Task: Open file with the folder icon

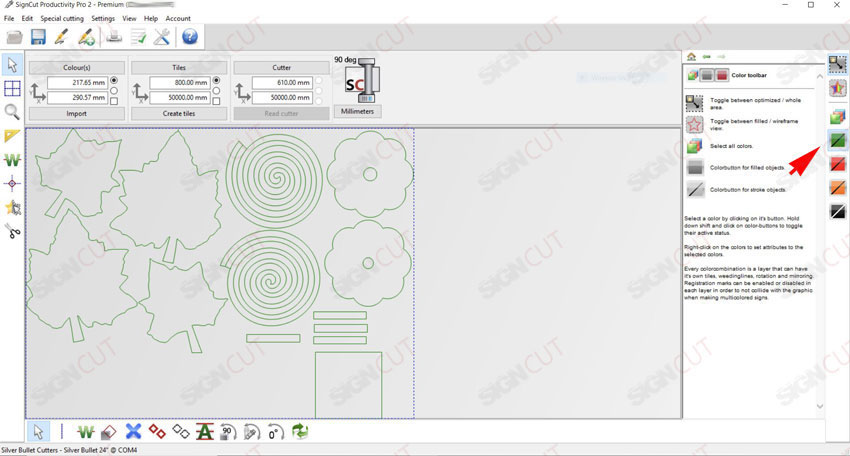Action: tap(14, 37)
